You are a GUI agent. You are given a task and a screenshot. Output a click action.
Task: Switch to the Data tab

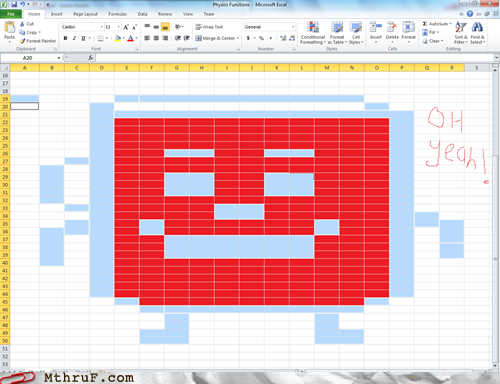142,14
